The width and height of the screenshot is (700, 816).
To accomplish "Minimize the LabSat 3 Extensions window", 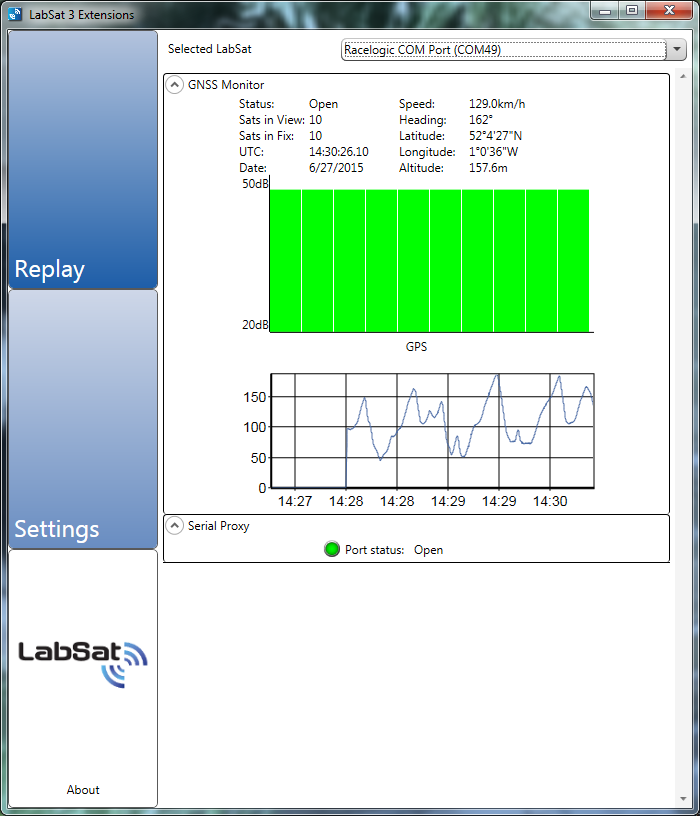I will [605, 11].
